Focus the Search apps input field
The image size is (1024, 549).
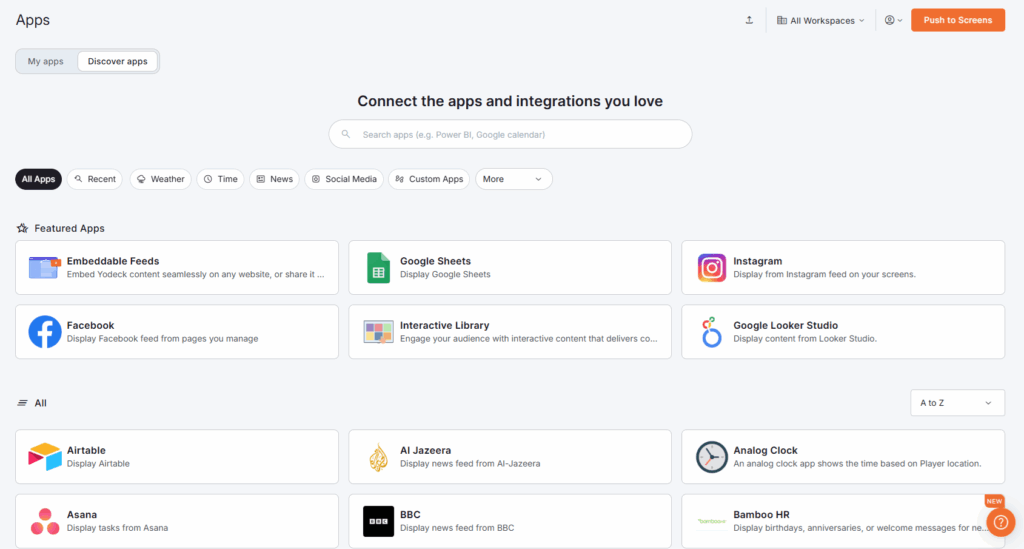[x=510, y=134]
